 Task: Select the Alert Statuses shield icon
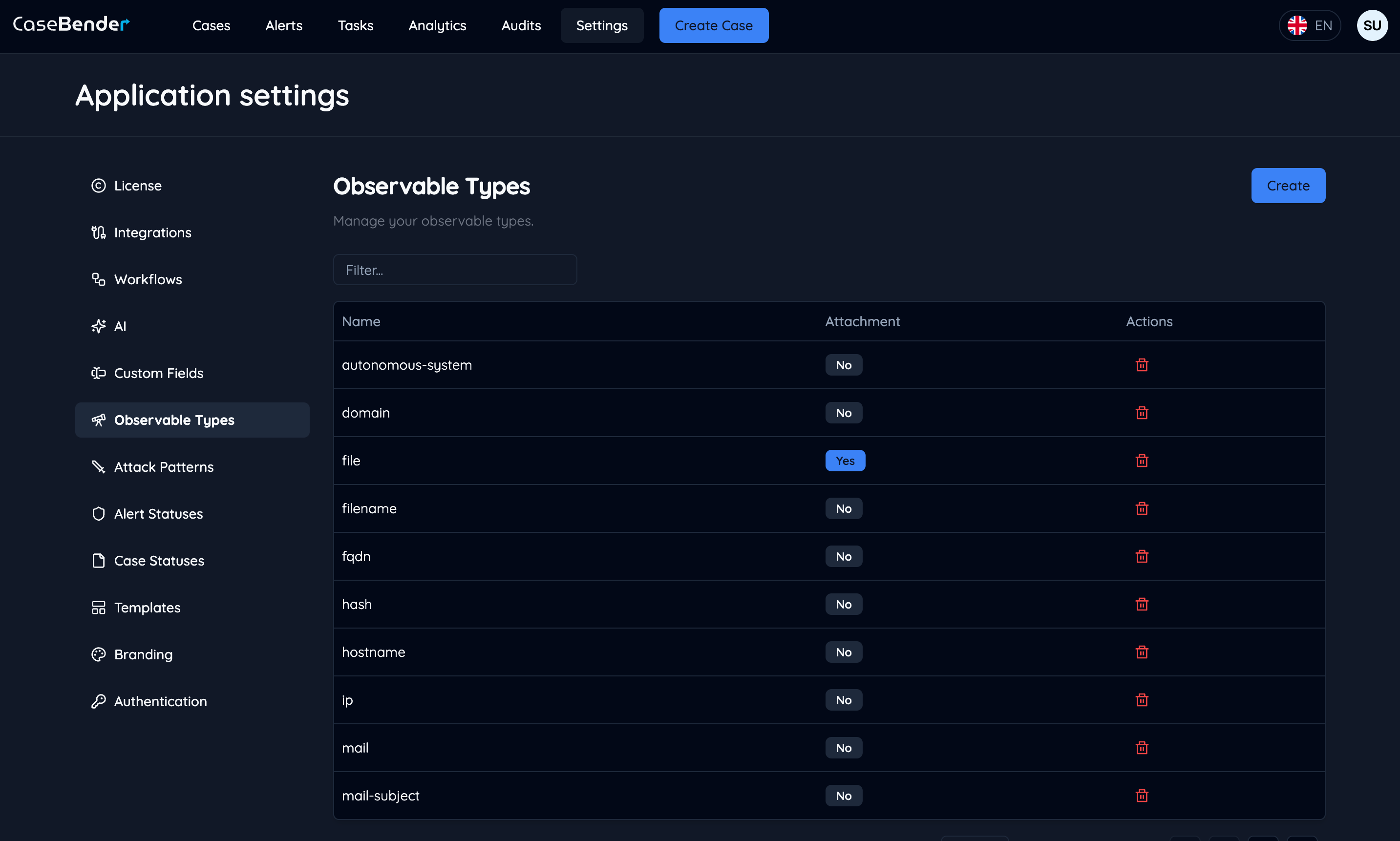point(98,513)
